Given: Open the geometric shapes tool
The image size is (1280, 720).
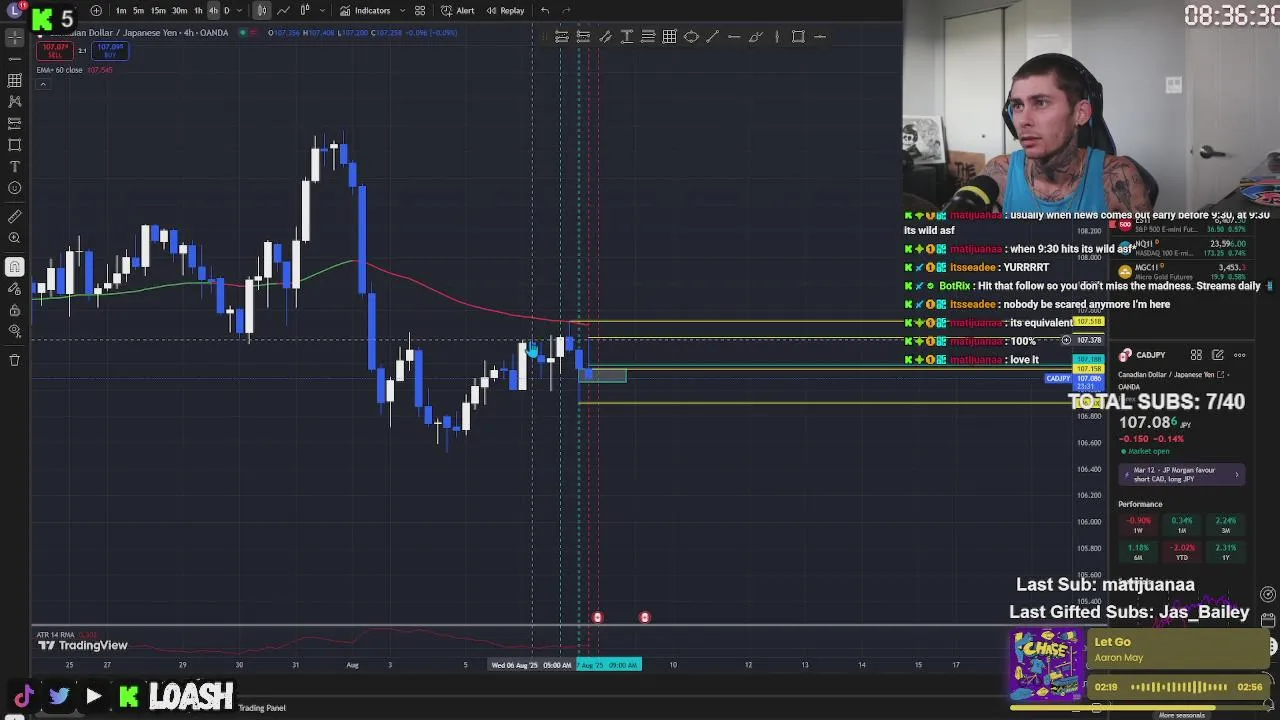Looking at the screenshot, I should [x=14, y=145].
